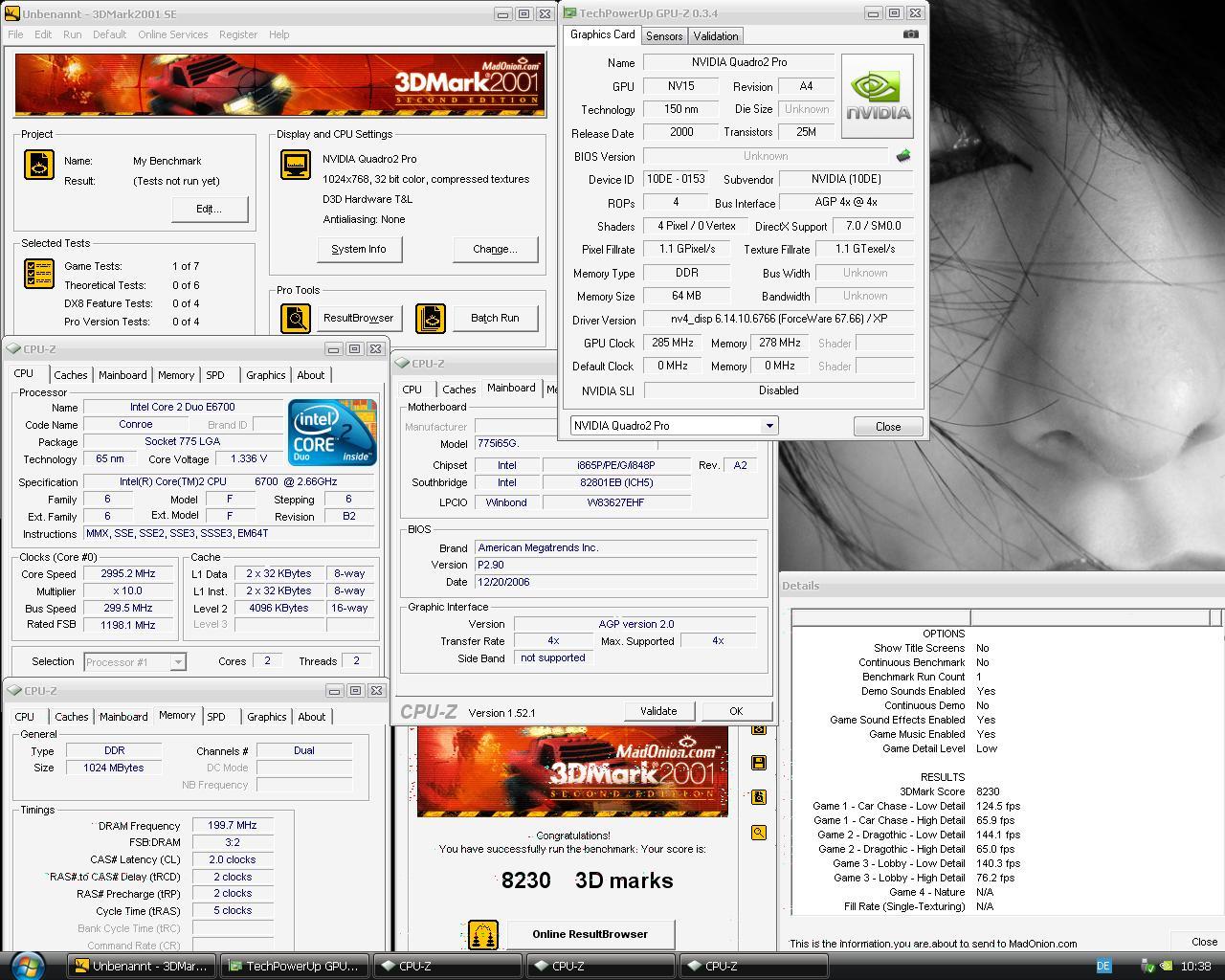Click the NVIDIA tray icon

[x=1168, y=967]
